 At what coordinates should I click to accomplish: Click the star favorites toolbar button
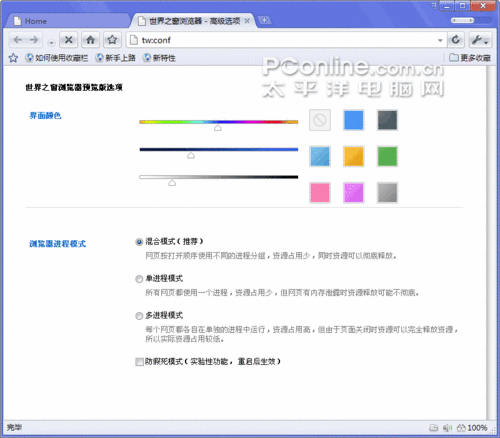coord(112,40)
